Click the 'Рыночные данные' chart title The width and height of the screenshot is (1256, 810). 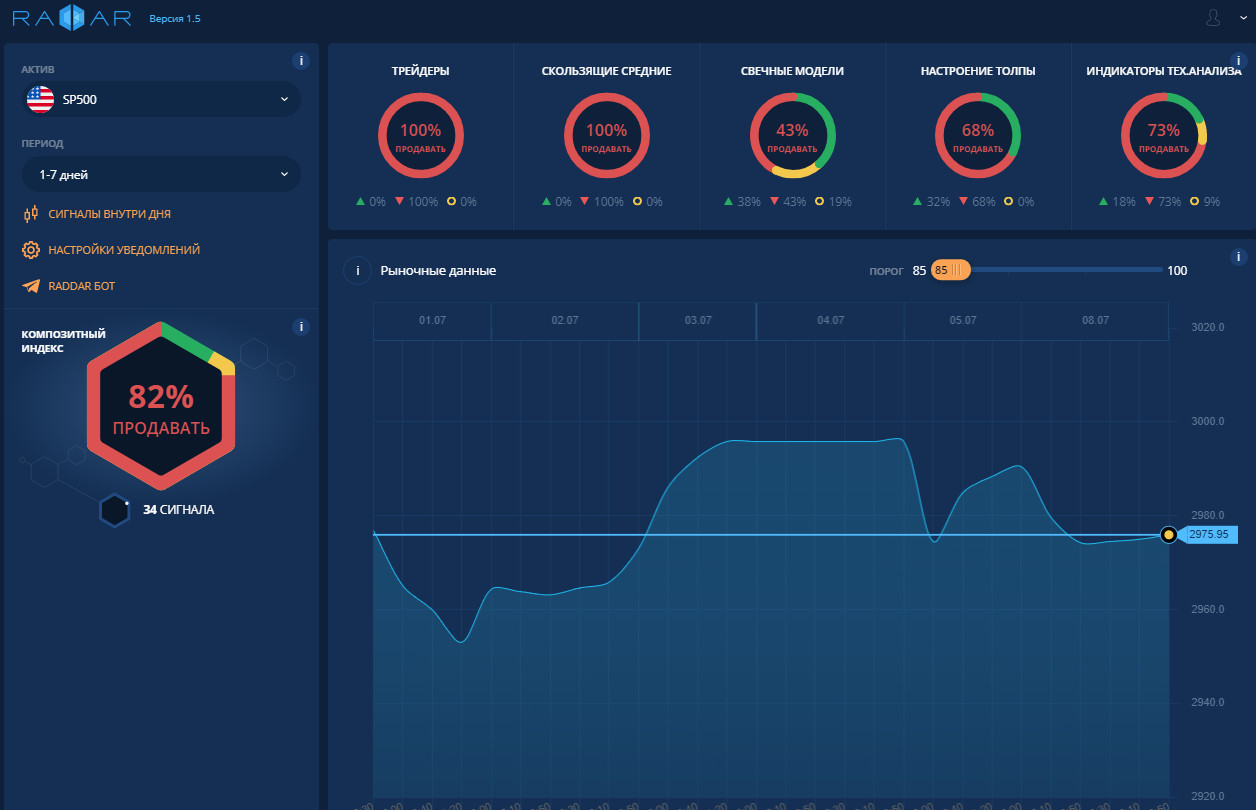[x=438, y=270]
